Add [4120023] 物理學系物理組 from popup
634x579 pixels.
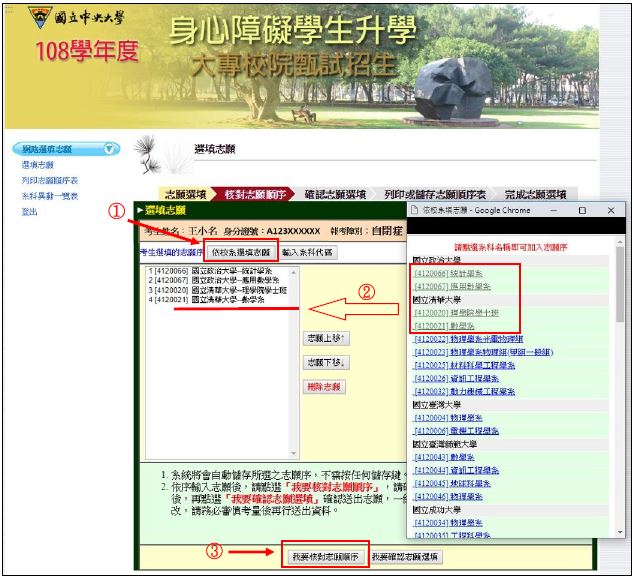pyautogui.click(x=484, y=352)
